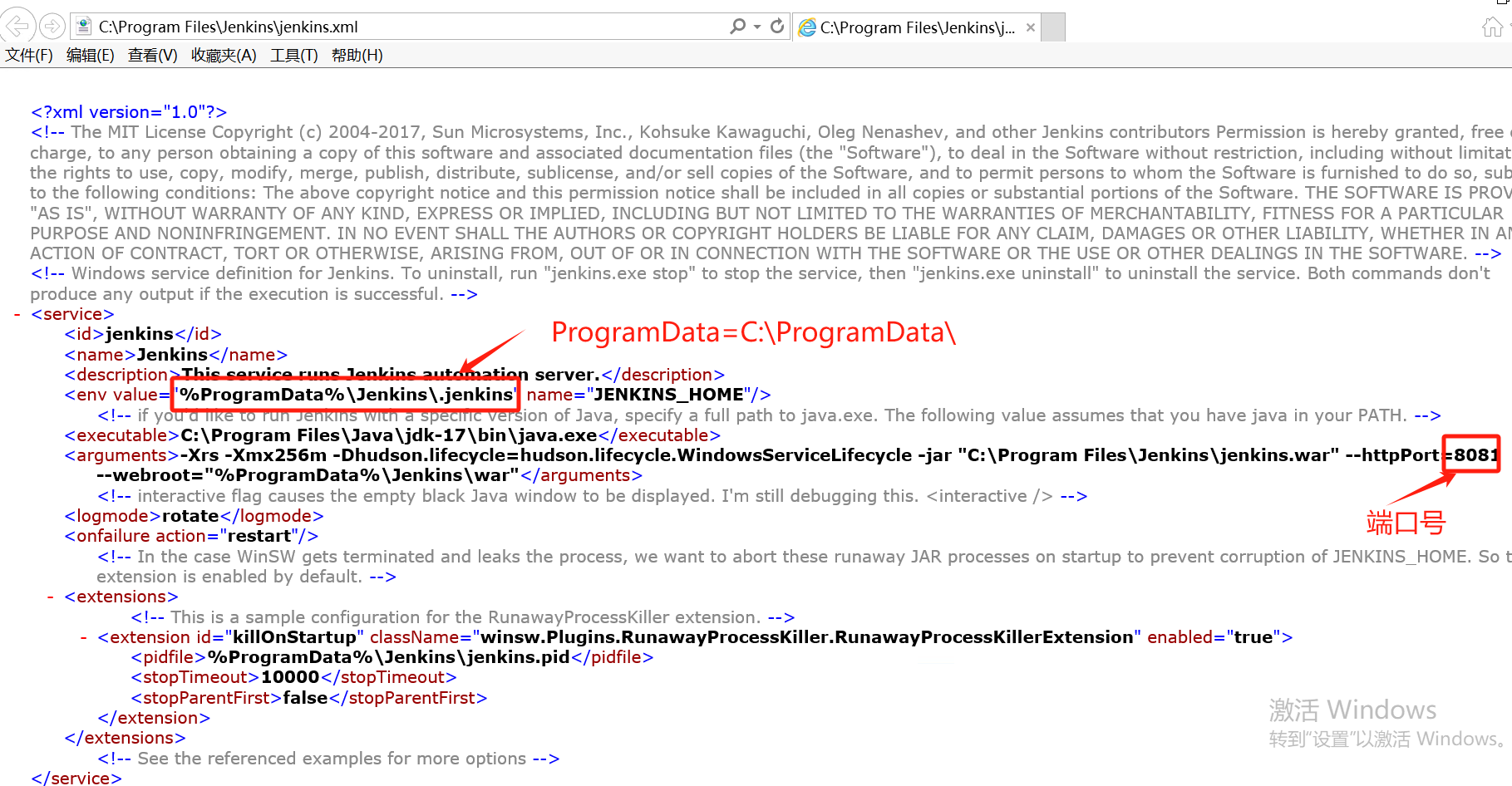The width and height of the screenshot is (1512, 786).
Task: Collapse the extension killOnStartup node
Action: coord(84,638)
